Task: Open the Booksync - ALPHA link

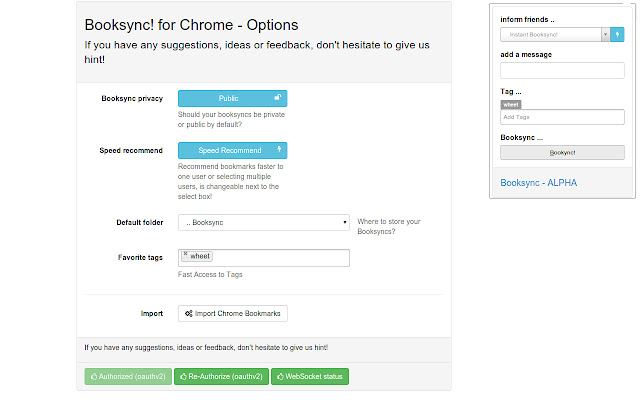Action: 538,183
